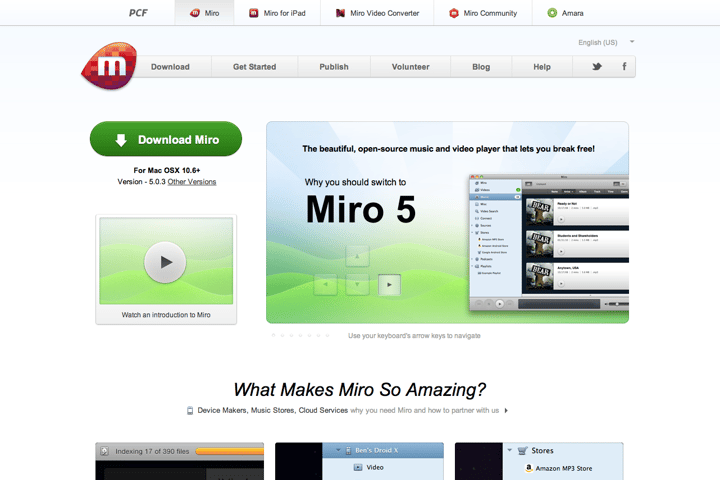720x480 pixels.
Task: Collapse the Stores section arrow
Action: click(510, 450)
